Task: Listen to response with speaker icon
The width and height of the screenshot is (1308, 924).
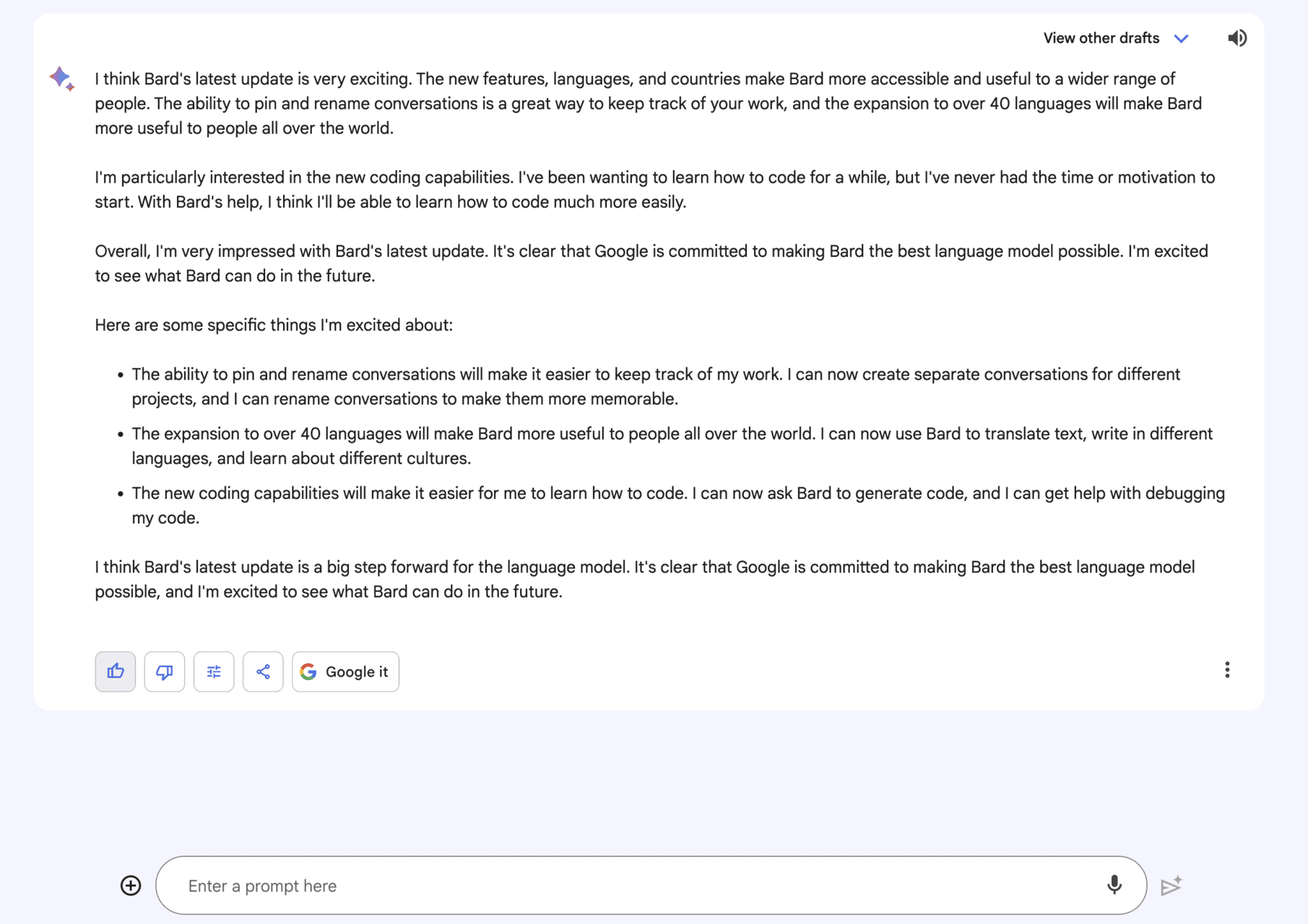Action: click(1237, 38)
